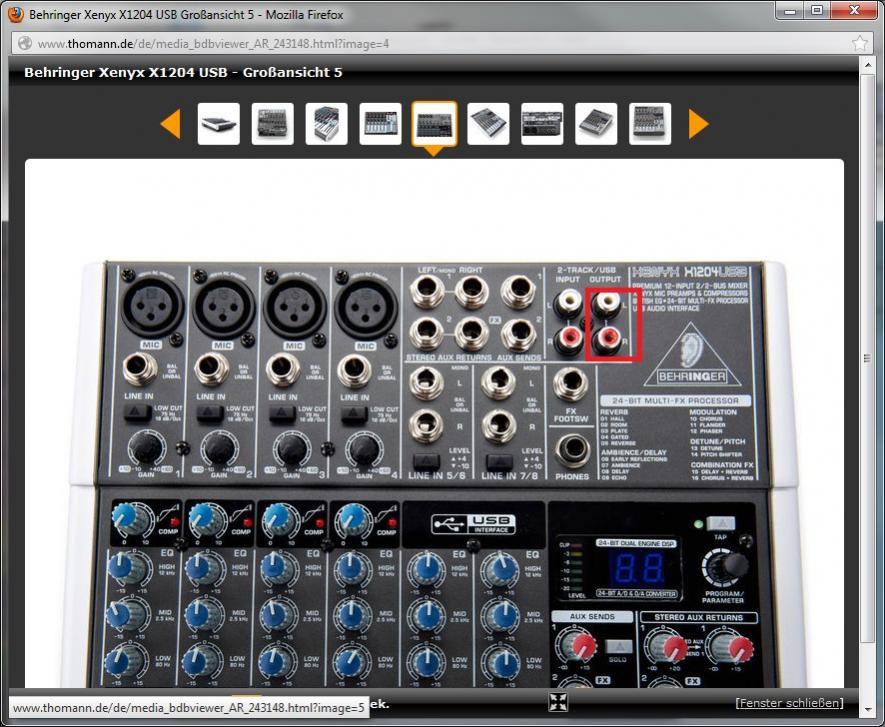885x727 pixels.
Task: Open the ninth thumbnail in the strip
Action: (650, 124)
